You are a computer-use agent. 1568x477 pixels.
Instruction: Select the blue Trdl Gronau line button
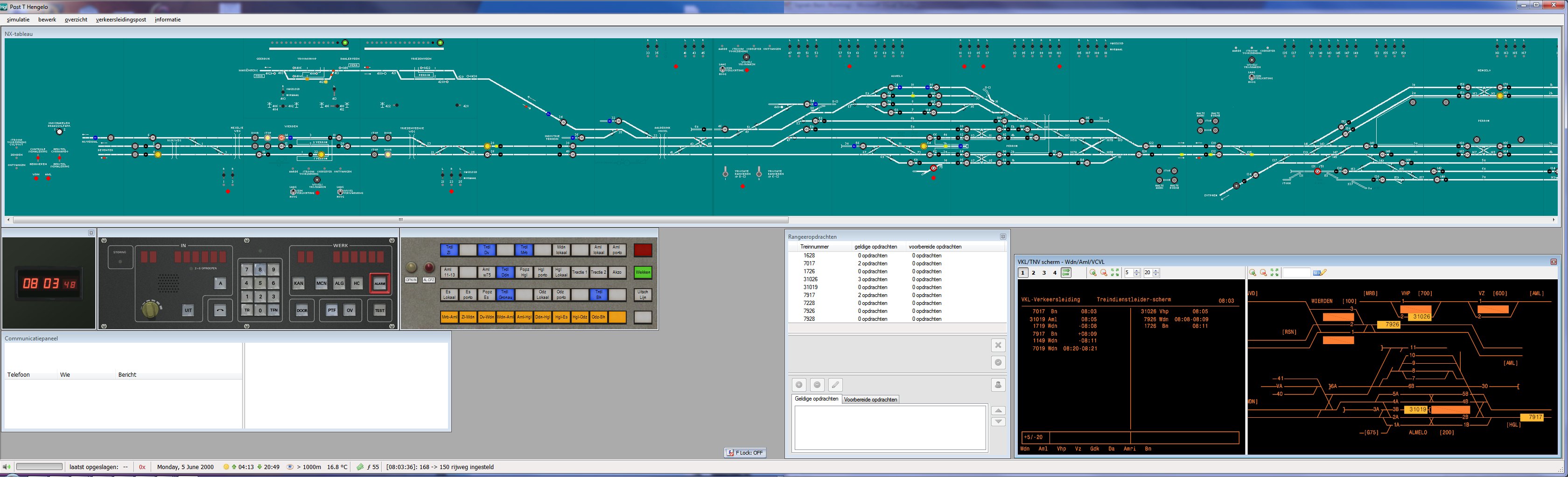pyautogui.click(x=505, y=295)
